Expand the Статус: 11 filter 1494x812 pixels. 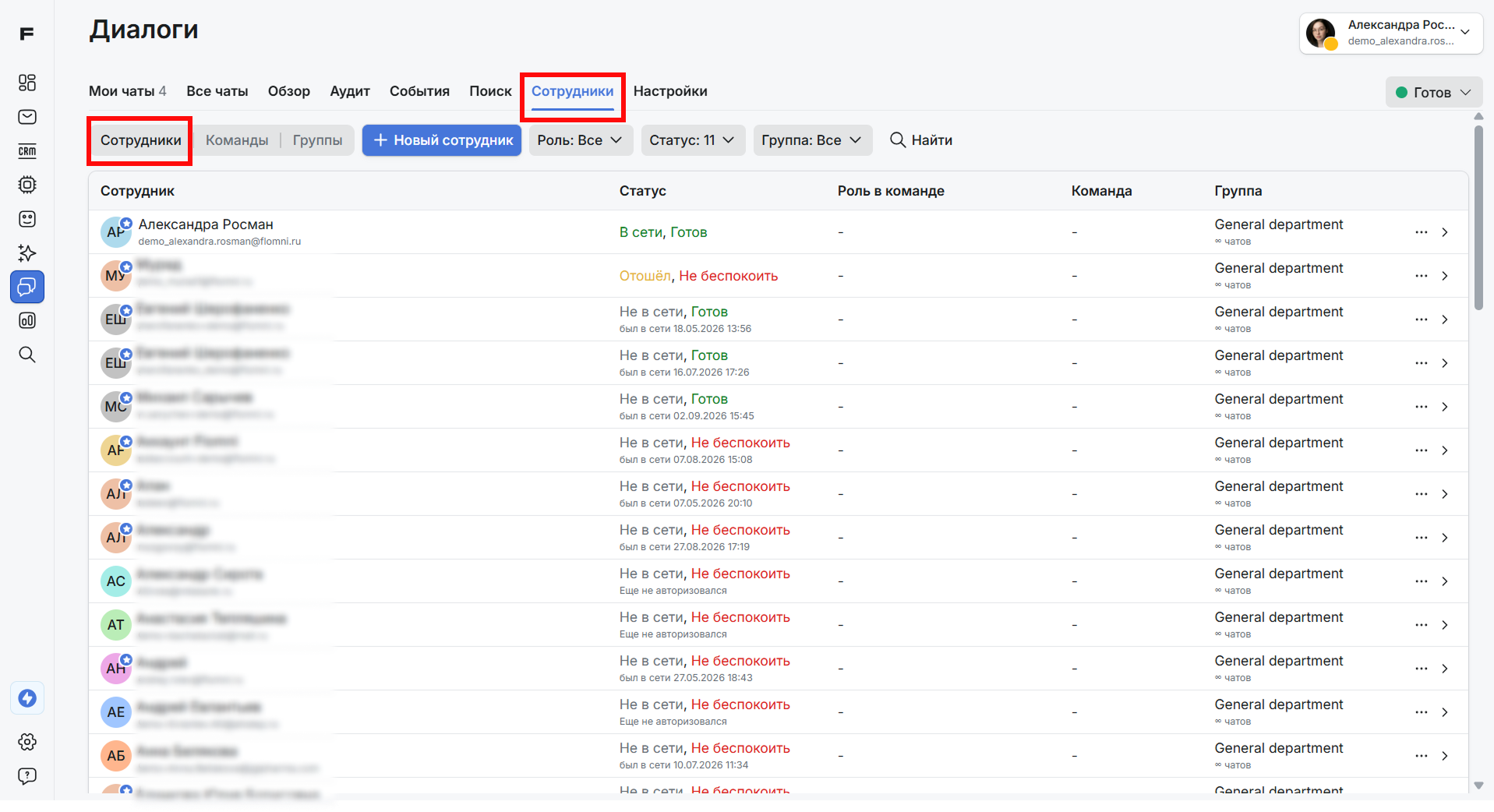(x=693, y=140)
